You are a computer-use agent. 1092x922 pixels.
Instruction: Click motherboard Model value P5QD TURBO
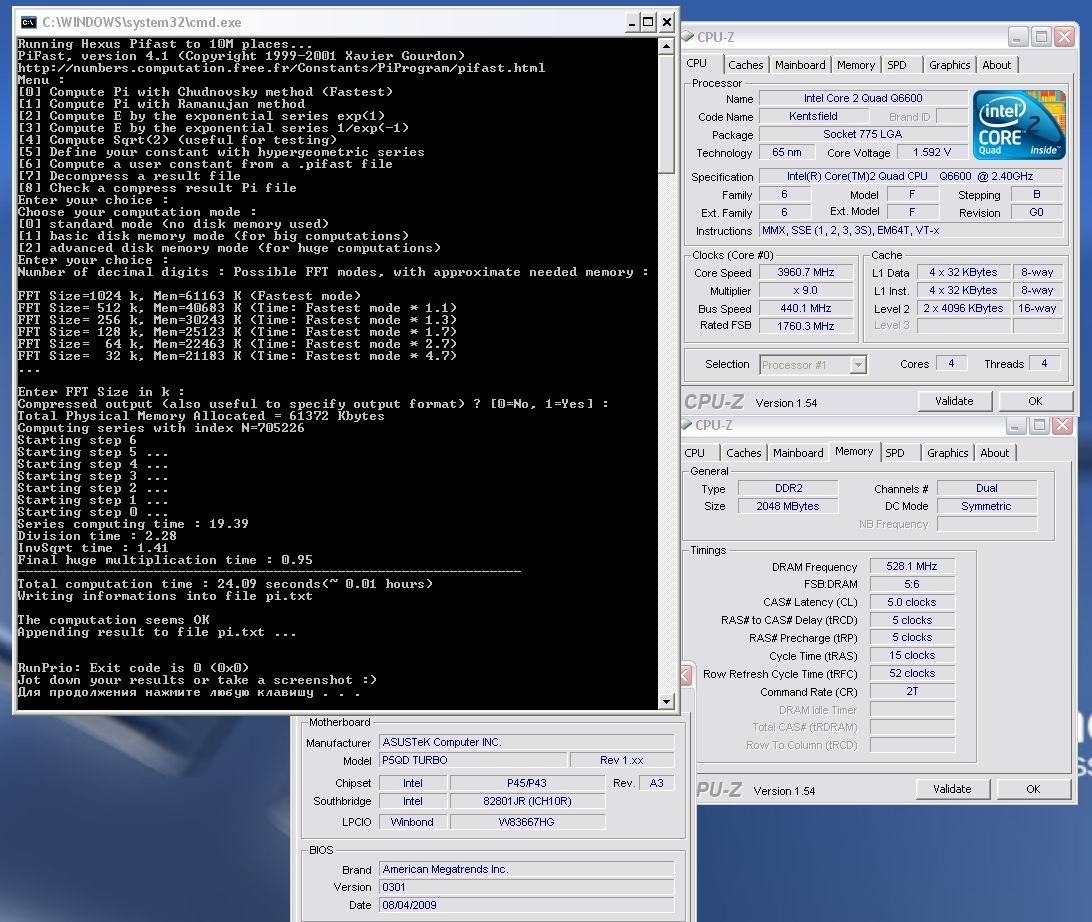click(x=473, y=760)
